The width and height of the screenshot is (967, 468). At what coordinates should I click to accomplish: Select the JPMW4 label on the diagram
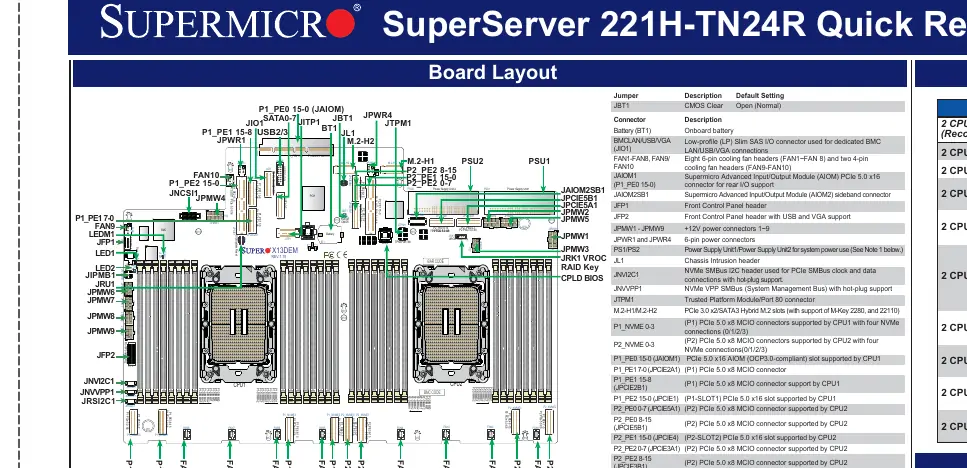(210, 198)
